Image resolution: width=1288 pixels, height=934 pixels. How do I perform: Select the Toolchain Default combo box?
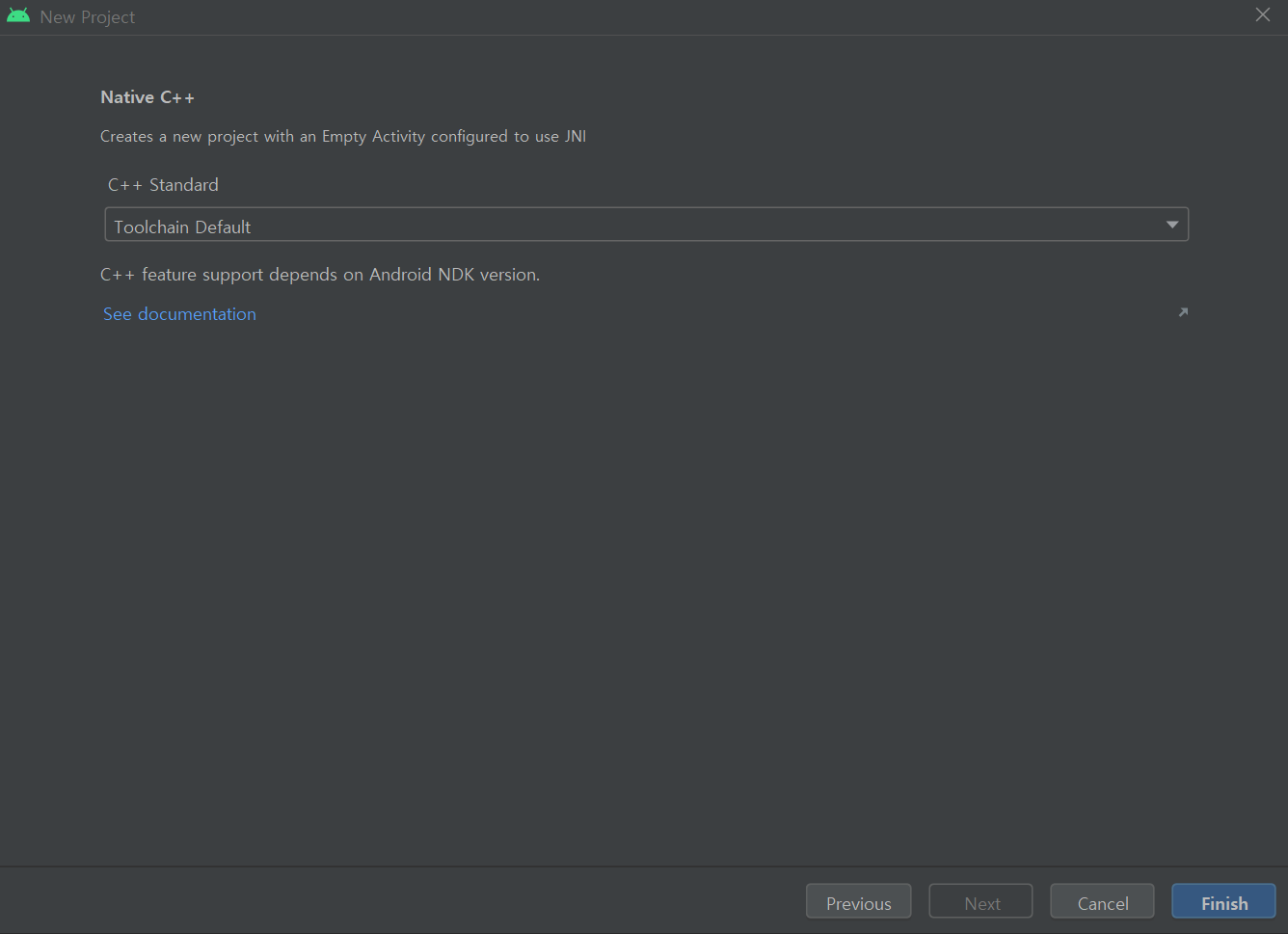[x=646, y=225]
